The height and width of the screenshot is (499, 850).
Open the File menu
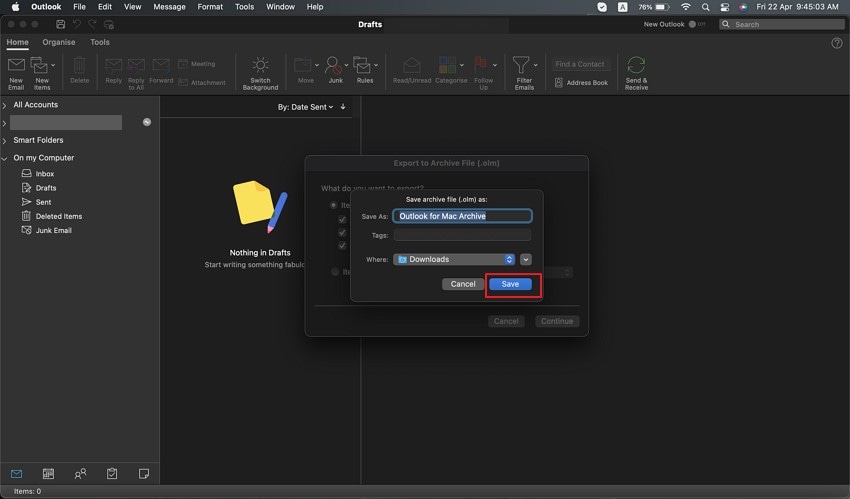(x=79, y=7)
